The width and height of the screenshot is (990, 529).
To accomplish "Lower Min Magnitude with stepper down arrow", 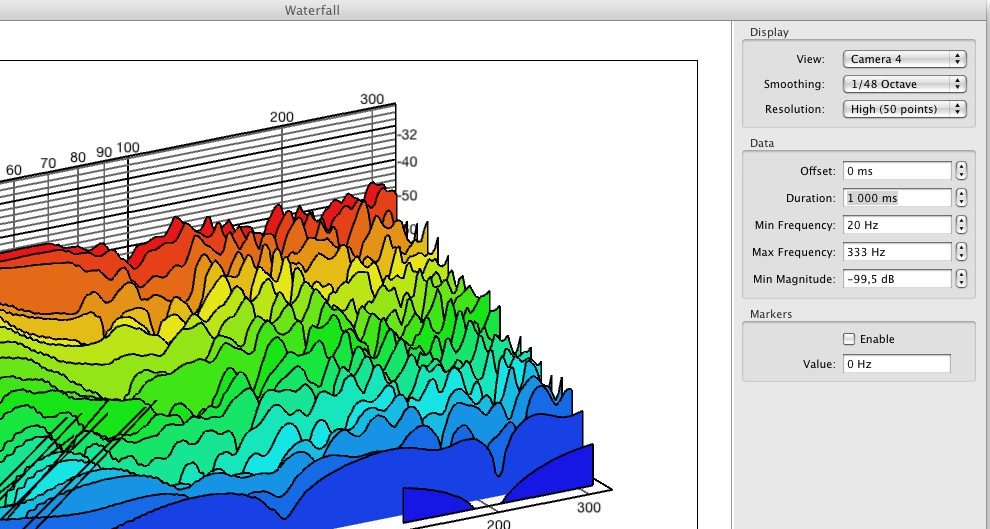I will pyautogui.click(x=961, y=284).
